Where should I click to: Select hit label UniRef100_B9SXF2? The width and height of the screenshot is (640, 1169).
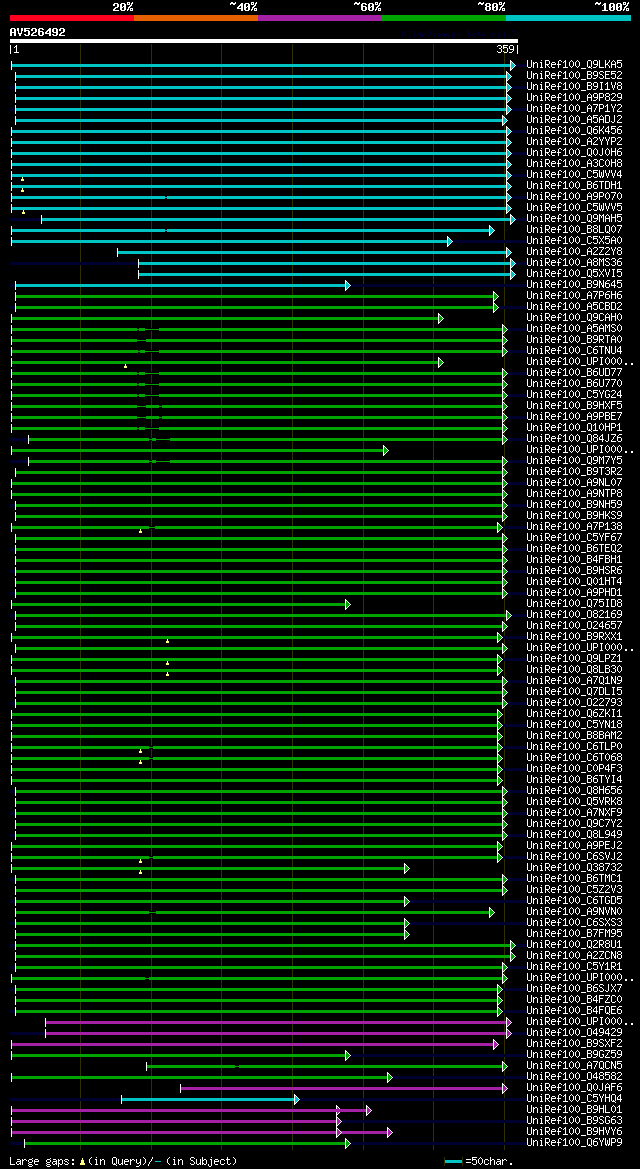pos(574,1043)
